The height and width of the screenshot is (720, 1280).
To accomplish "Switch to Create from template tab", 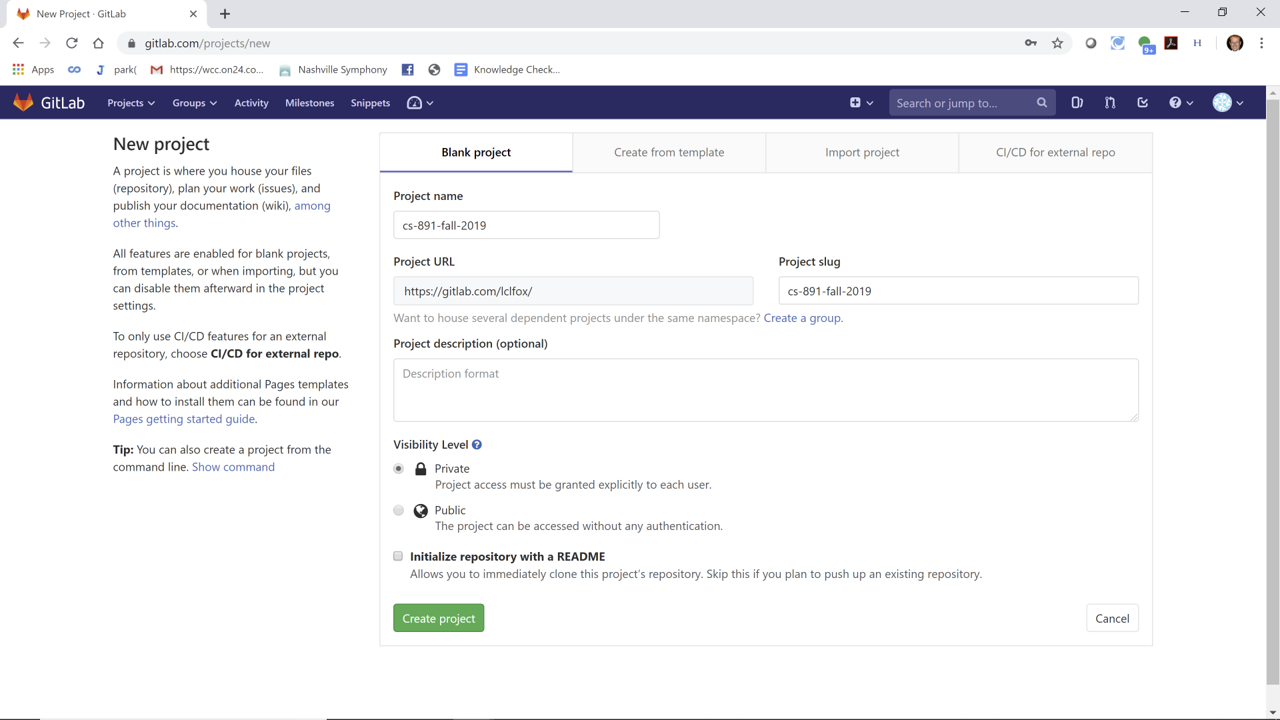I will pos(669,152).
